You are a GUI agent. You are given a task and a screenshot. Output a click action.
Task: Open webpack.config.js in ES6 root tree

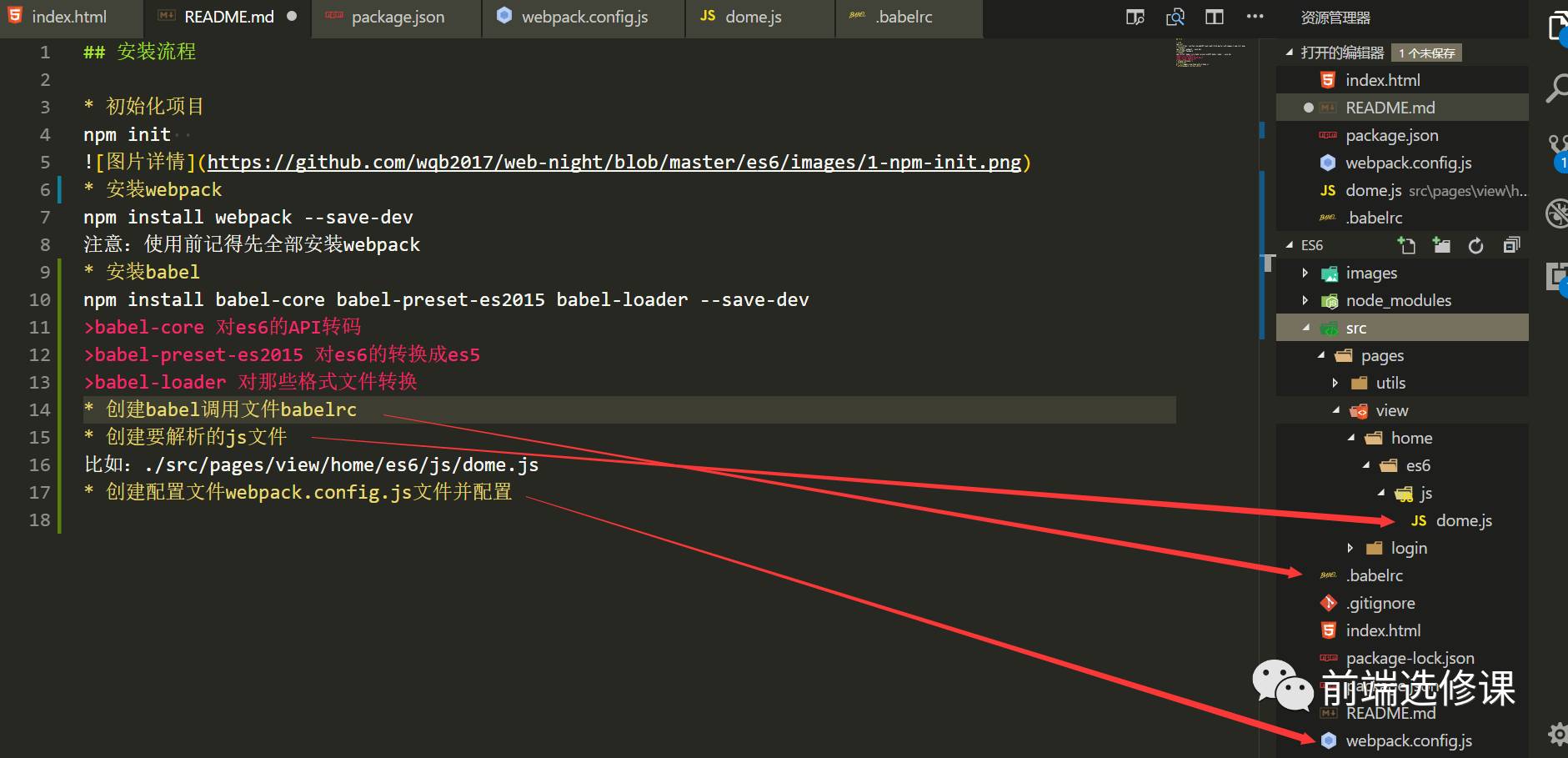click(x=1402, y=740)
